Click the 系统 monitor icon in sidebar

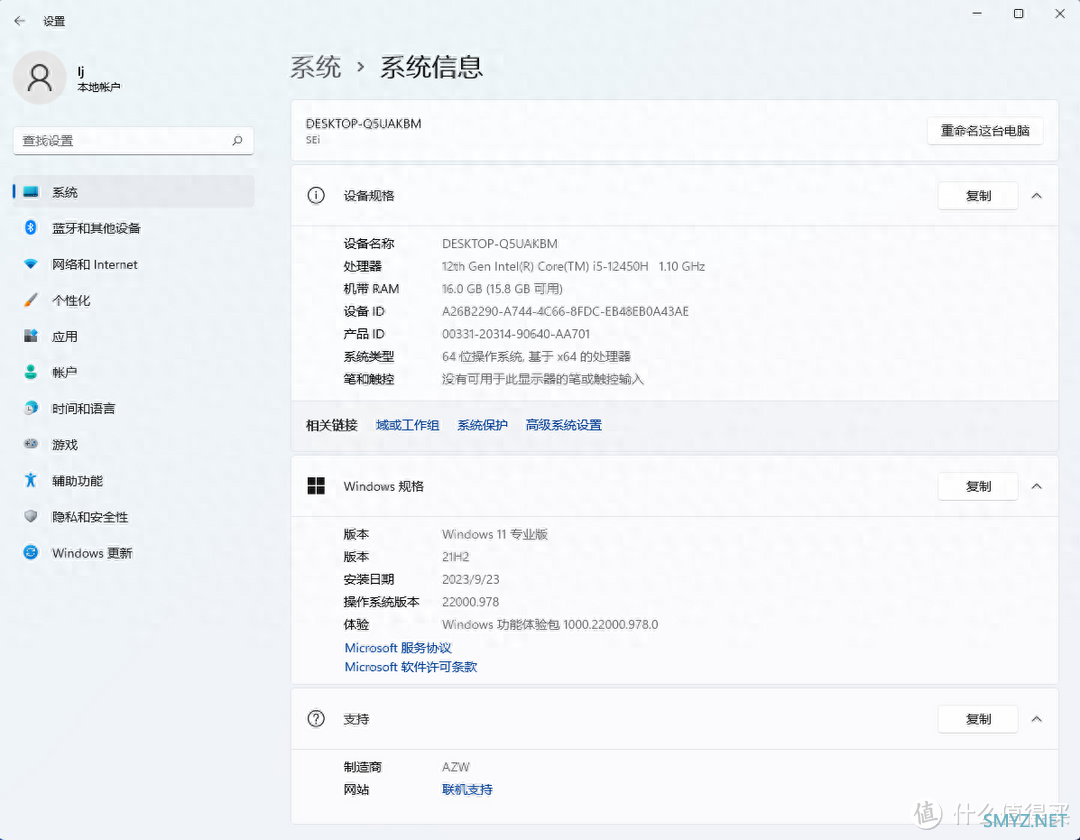coord(31,192)
